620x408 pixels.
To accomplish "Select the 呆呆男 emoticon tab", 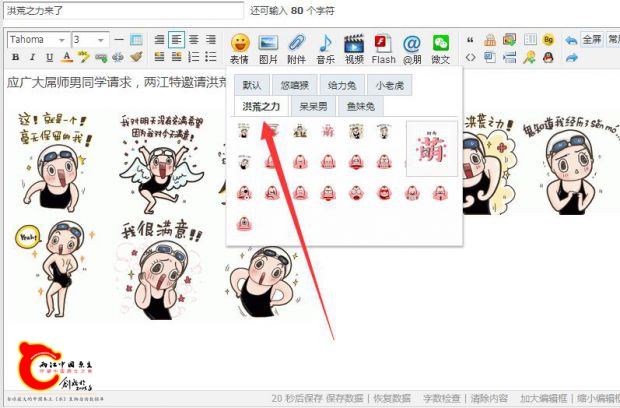I will [313, 106].
